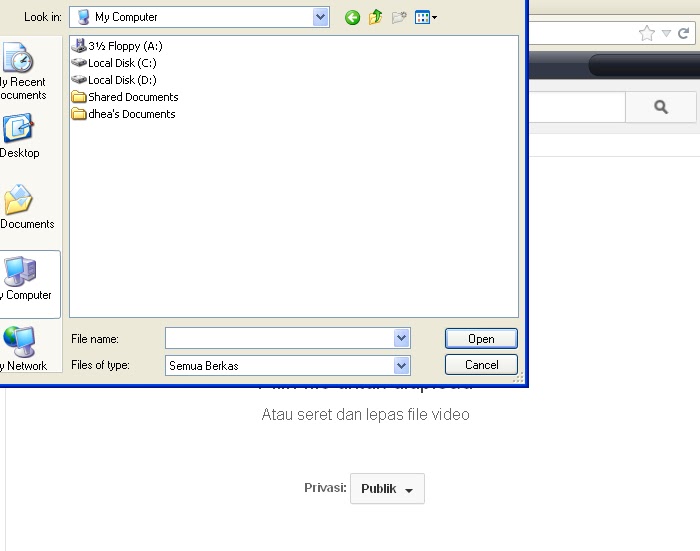Screen dimensions: 700x551
Task: Click the 'File name:' label
Action: click(x=95, y=339)
